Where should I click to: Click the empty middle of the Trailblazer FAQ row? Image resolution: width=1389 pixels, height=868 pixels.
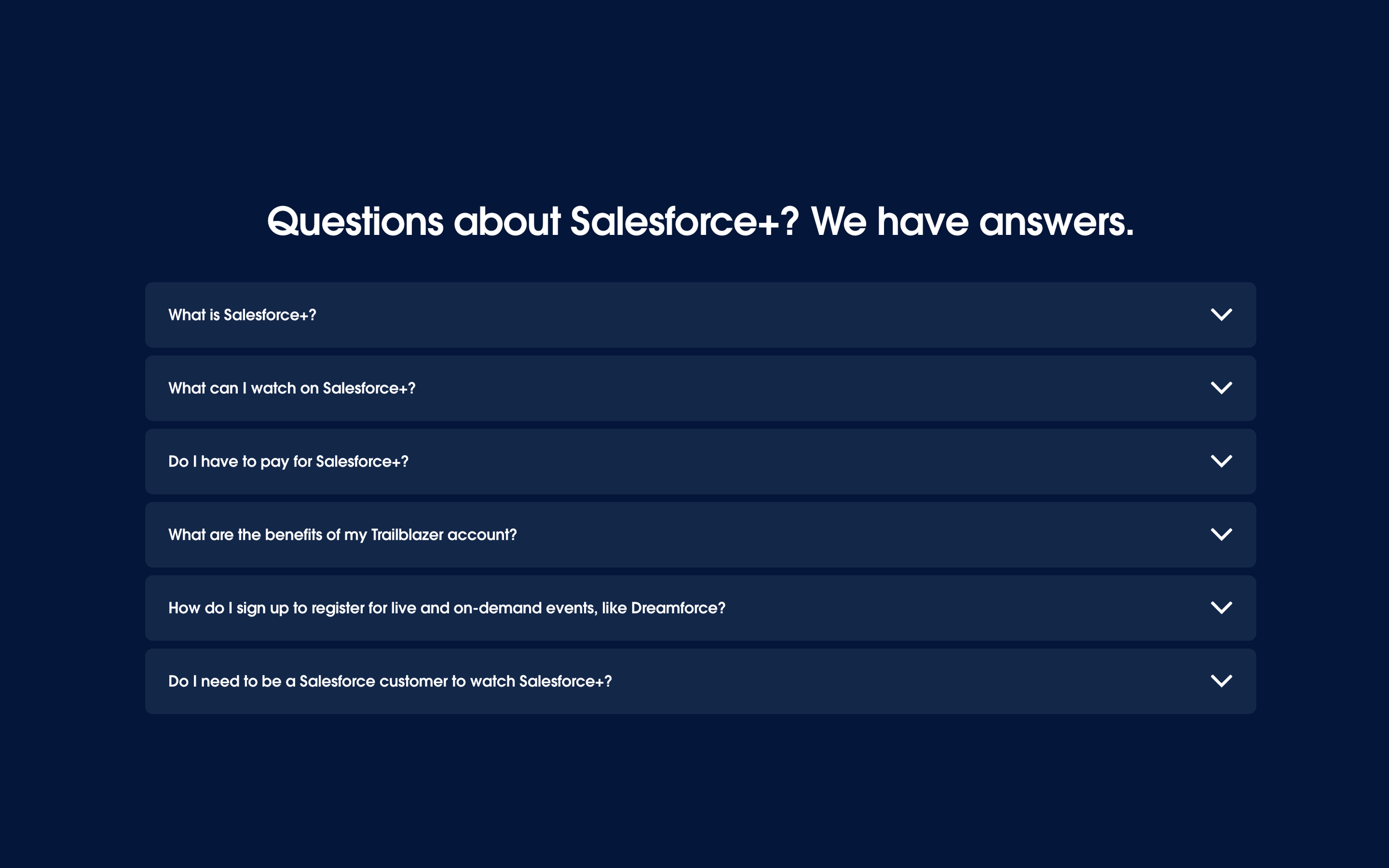point(861,534)
